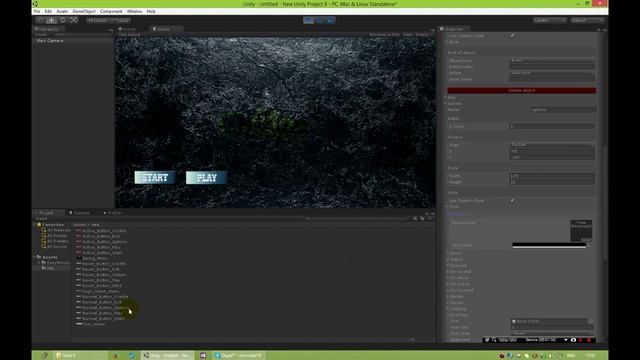The width and height of the screenshot is (640, 360).
Task: Expand the Border section in Inspector
Action: point(457,296)
